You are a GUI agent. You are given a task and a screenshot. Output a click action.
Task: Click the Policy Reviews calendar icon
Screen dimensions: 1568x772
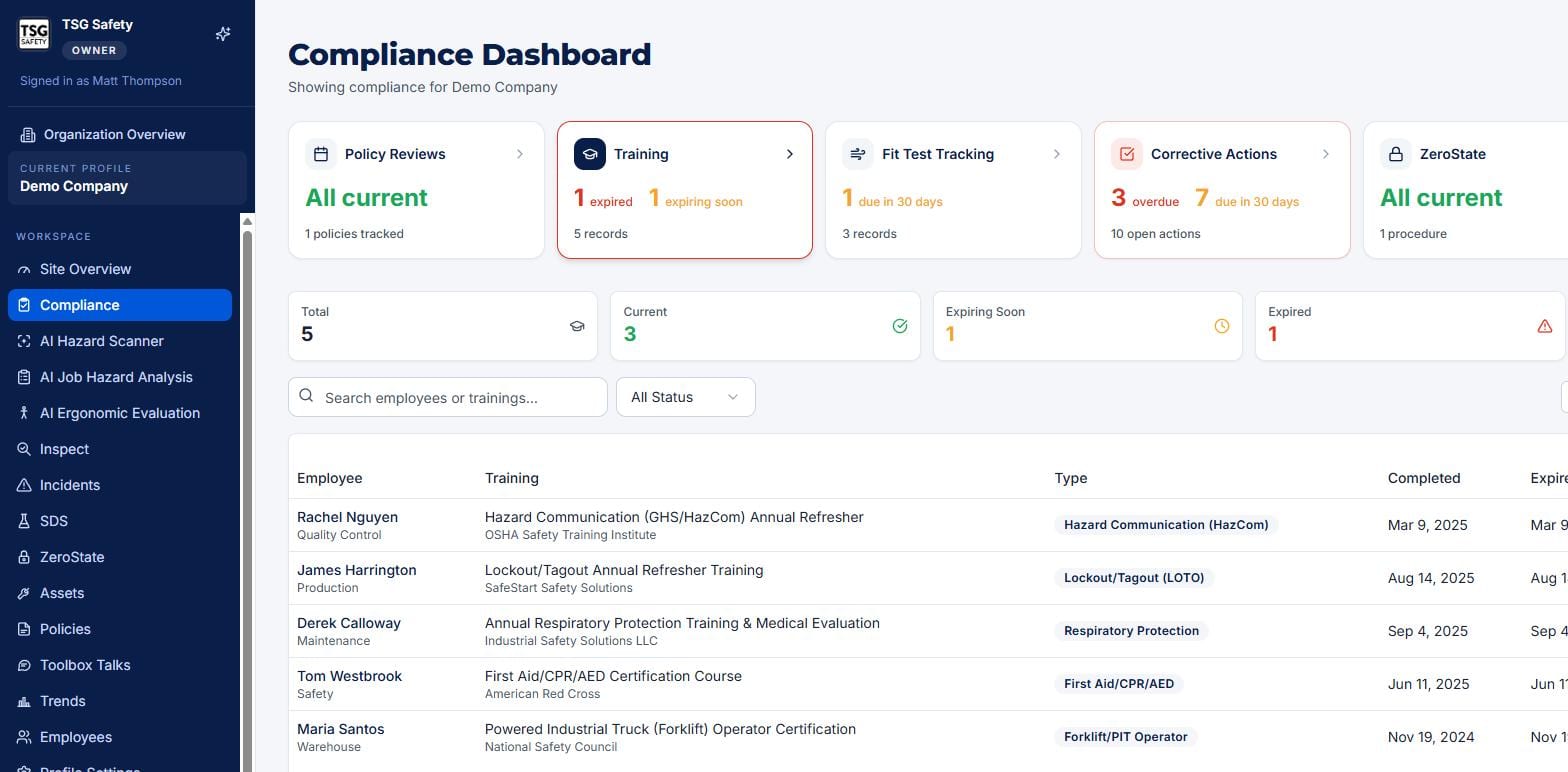(x=321, y=154)
